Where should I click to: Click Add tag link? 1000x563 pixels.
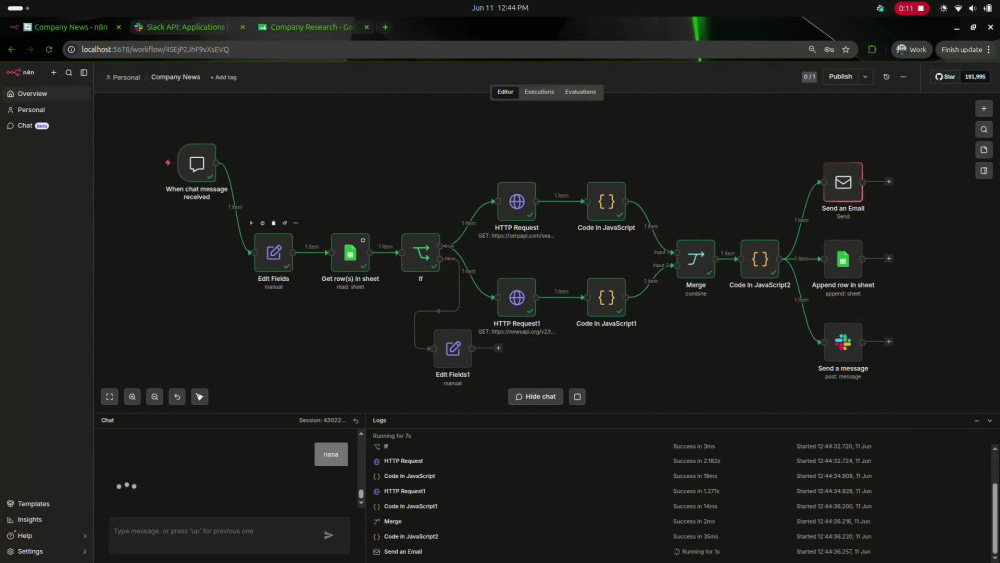[223, 77]
